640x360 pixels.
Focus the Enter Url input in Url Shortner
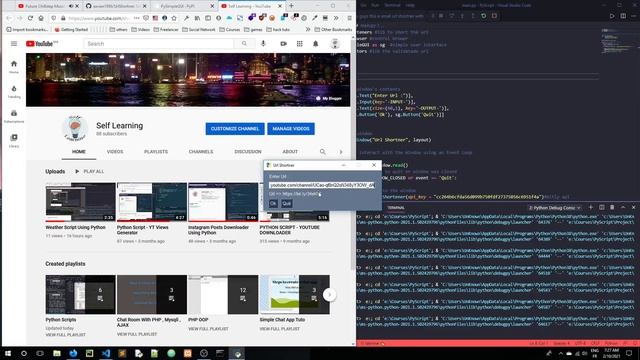pyautogui.click(x=322, y=185)
